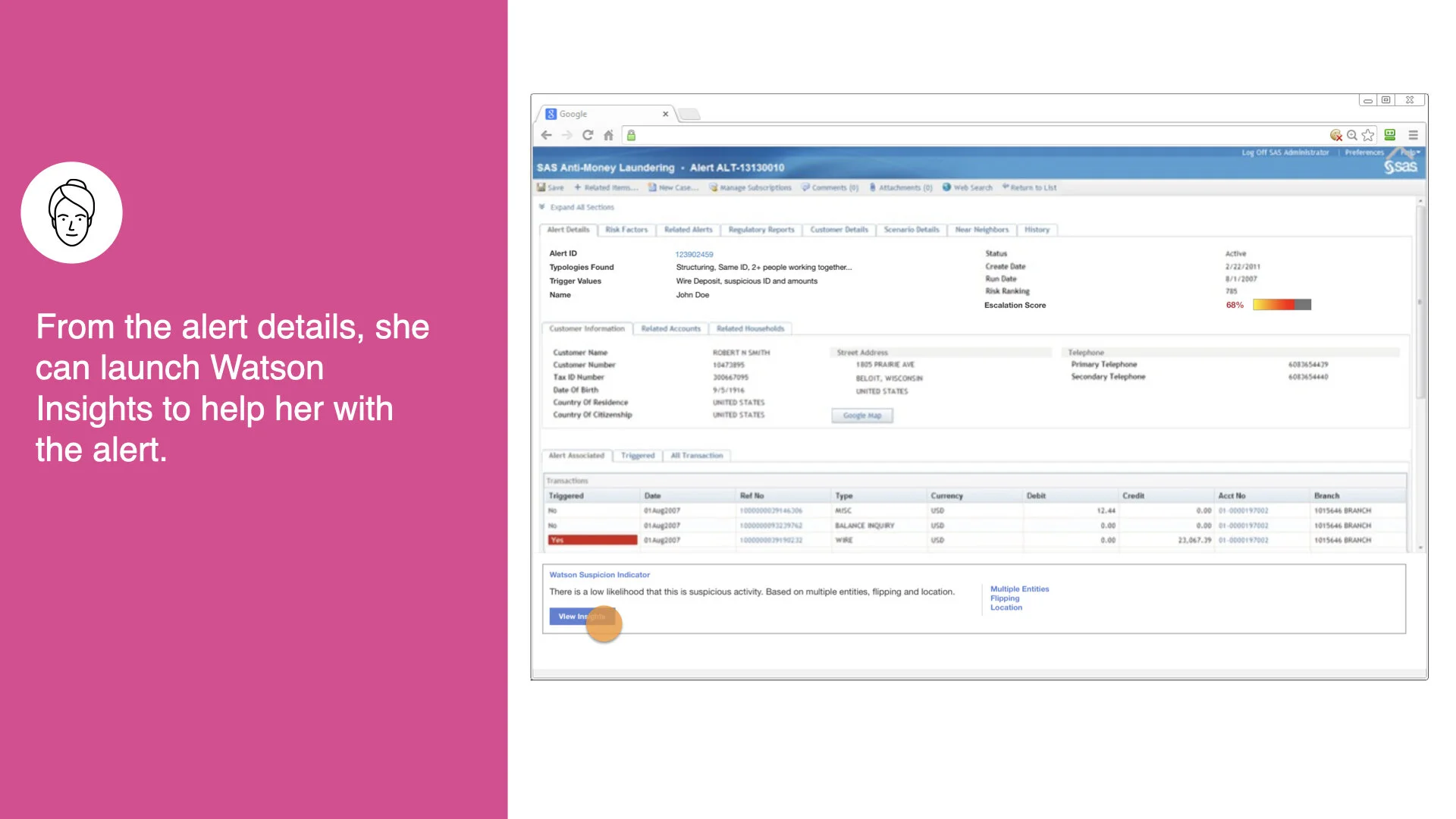This screenshot has height=819, width=1456.
Task: Switch to the Risk Factors tab
Action: pos(626,230)
